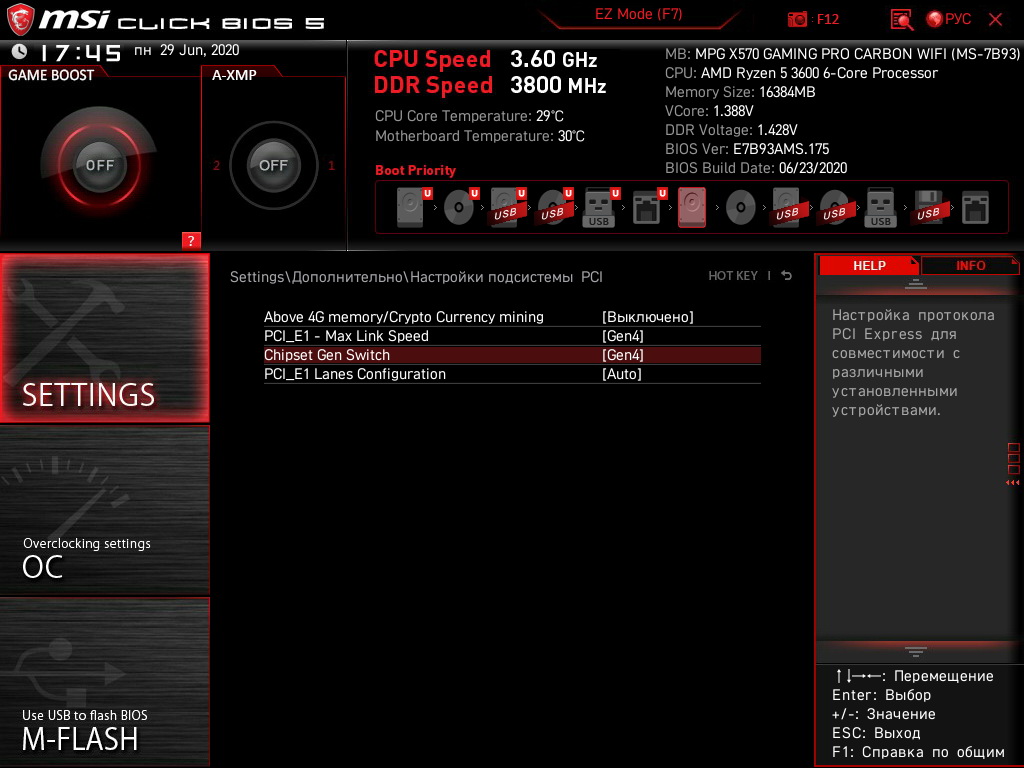Viewport: 1024px width, 768px height.
Task: Click the CPU Core Temperature 29°C line
Action: tap(469, 116)
